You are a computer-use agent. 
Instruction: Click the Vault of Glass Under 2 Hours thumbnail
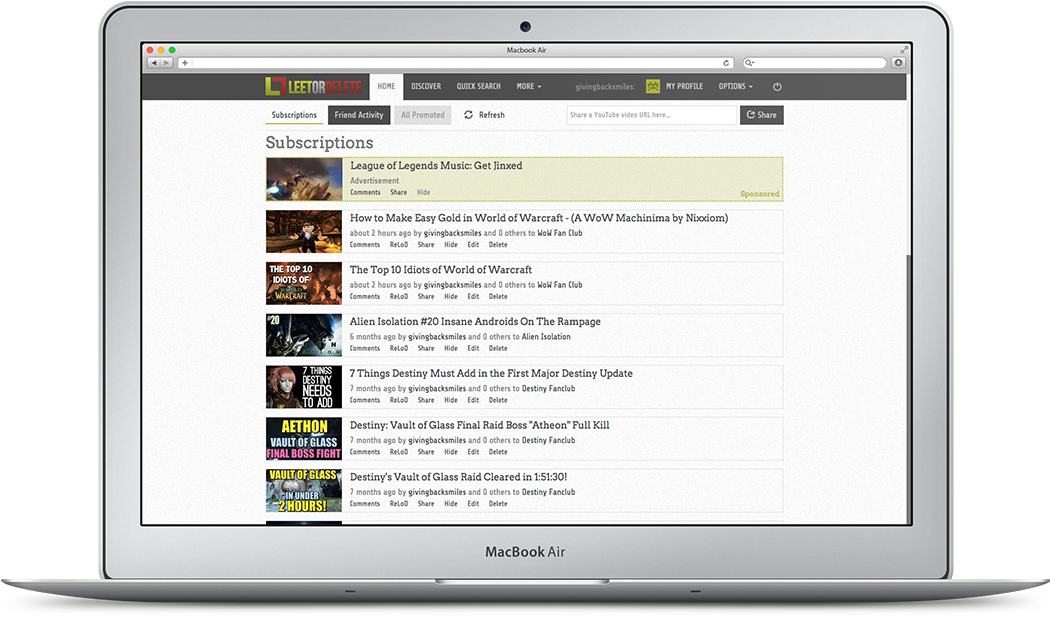coord(304,490)
